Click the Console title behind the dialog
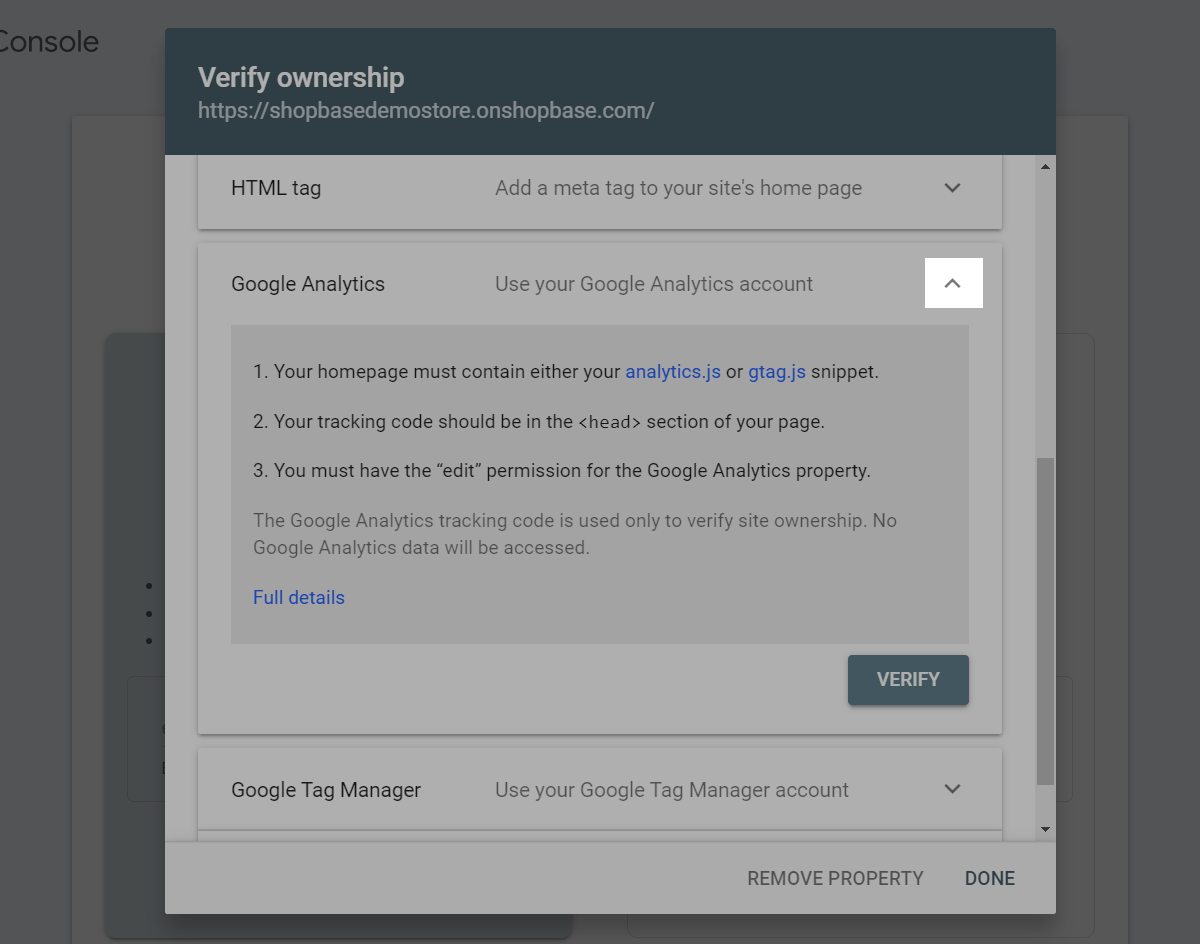Image resolution: width=1200 pixels, height=944 pixels. tap(49, 42)
